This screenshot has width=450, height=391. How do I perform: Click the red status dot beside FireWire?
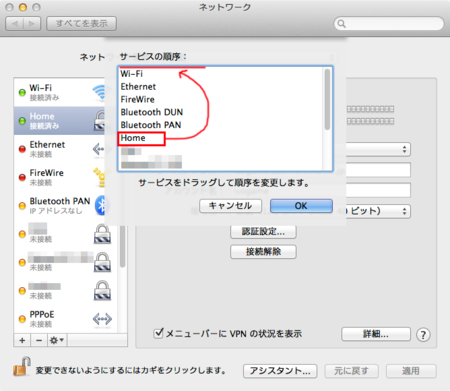pyautogui.click(x=22, y=177)
